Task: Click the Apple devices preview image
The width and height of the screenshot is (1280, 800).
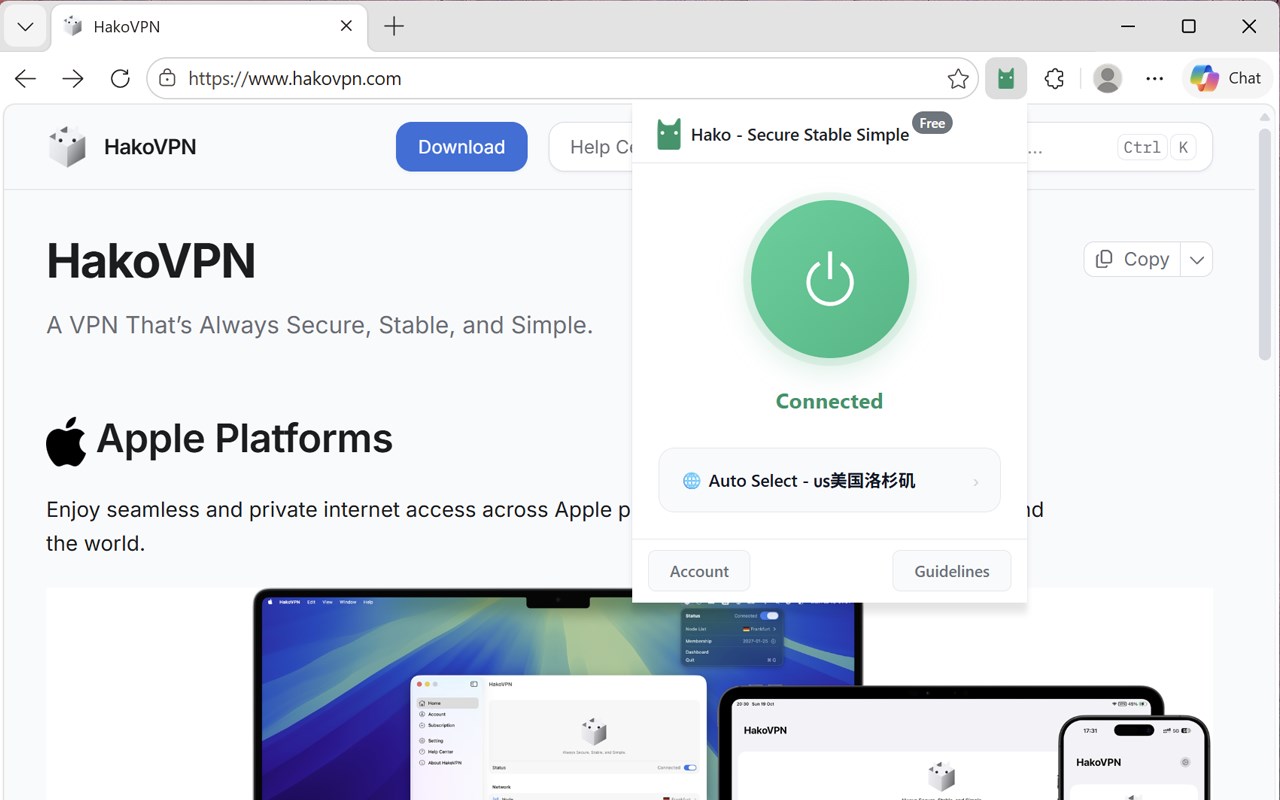Action: [x=629, y=694]
